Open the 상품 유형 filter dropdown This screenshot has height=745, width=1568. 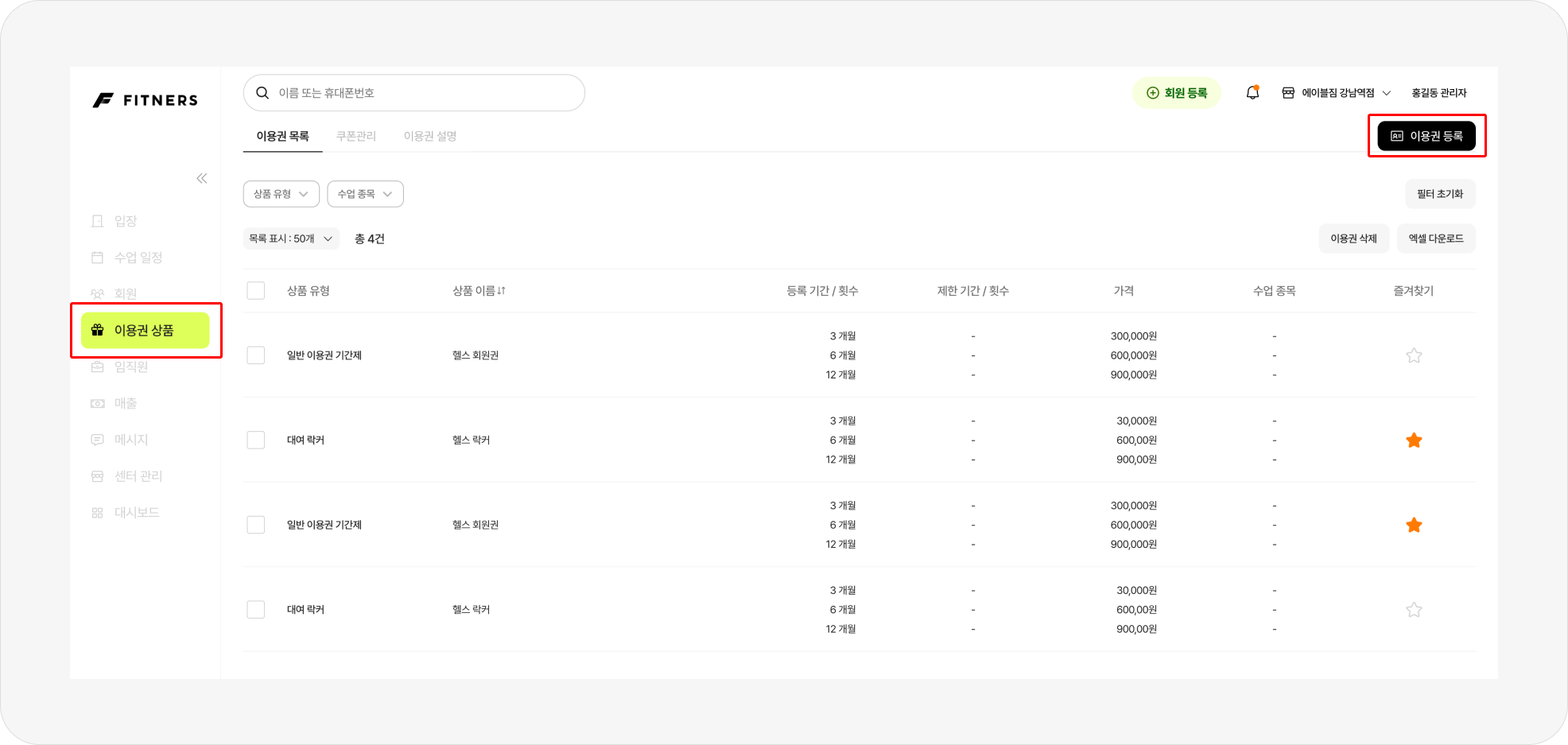tap(281, 194)
